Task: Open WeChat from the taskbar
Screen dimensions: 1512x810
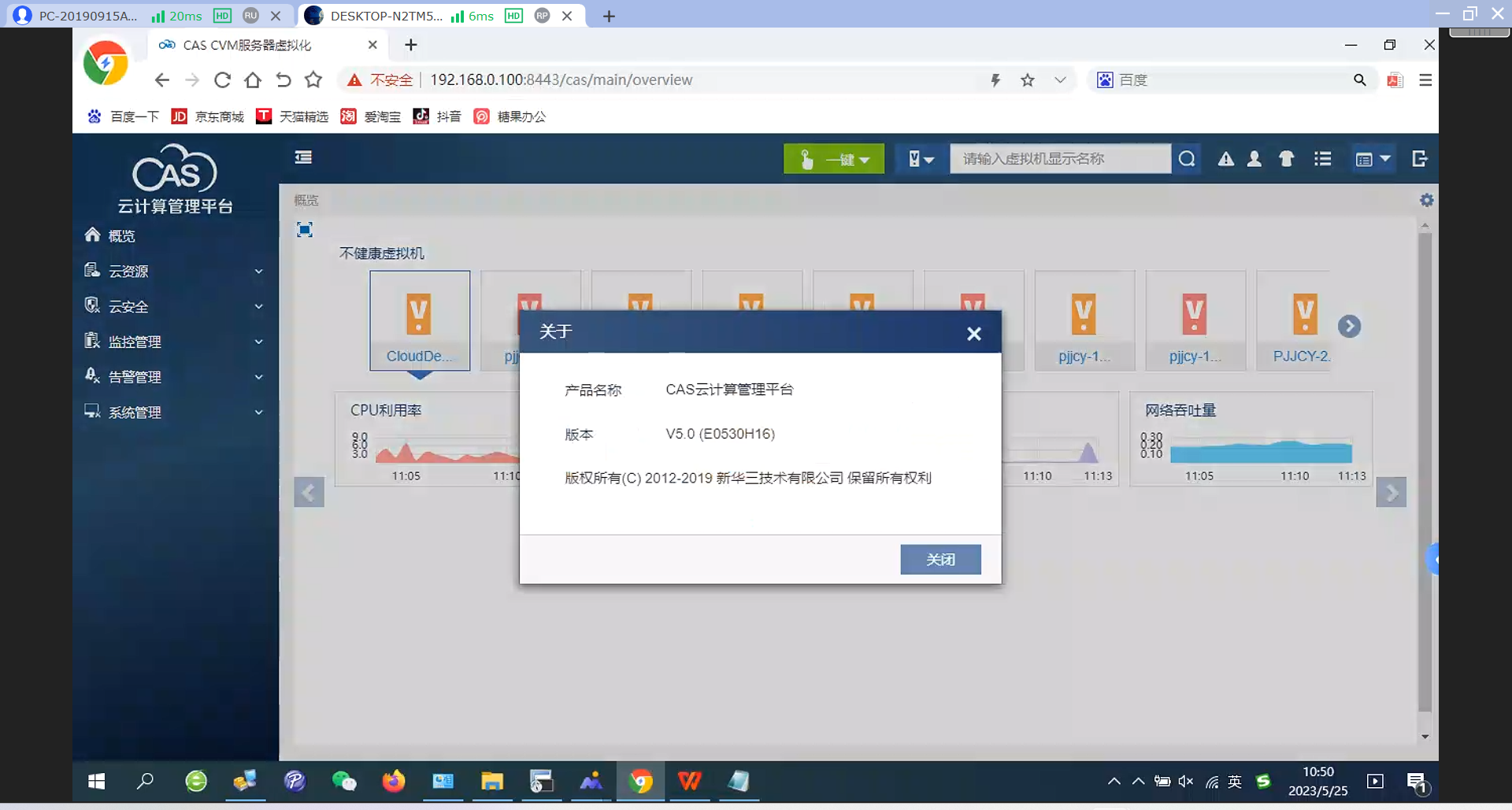Action: point(344,781)
